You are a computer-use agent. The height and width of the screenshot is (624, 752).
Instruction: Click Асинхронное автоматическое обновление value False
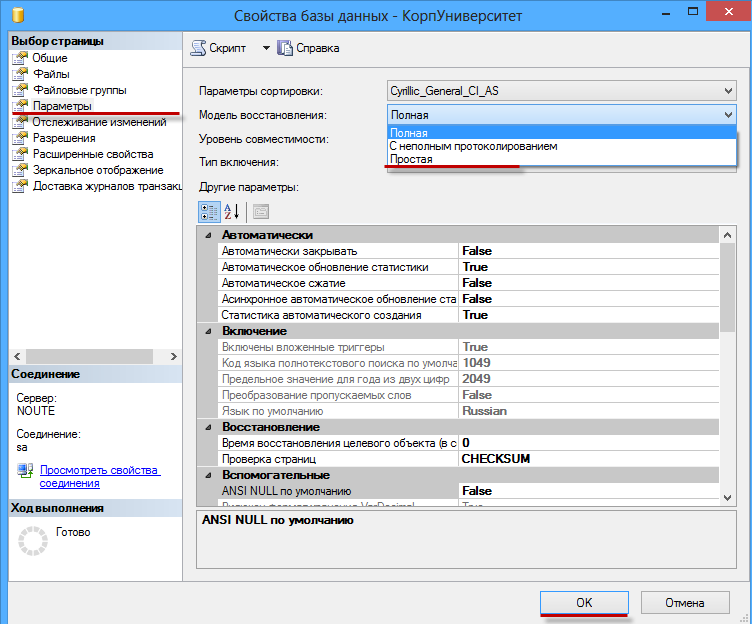point(588,299)
